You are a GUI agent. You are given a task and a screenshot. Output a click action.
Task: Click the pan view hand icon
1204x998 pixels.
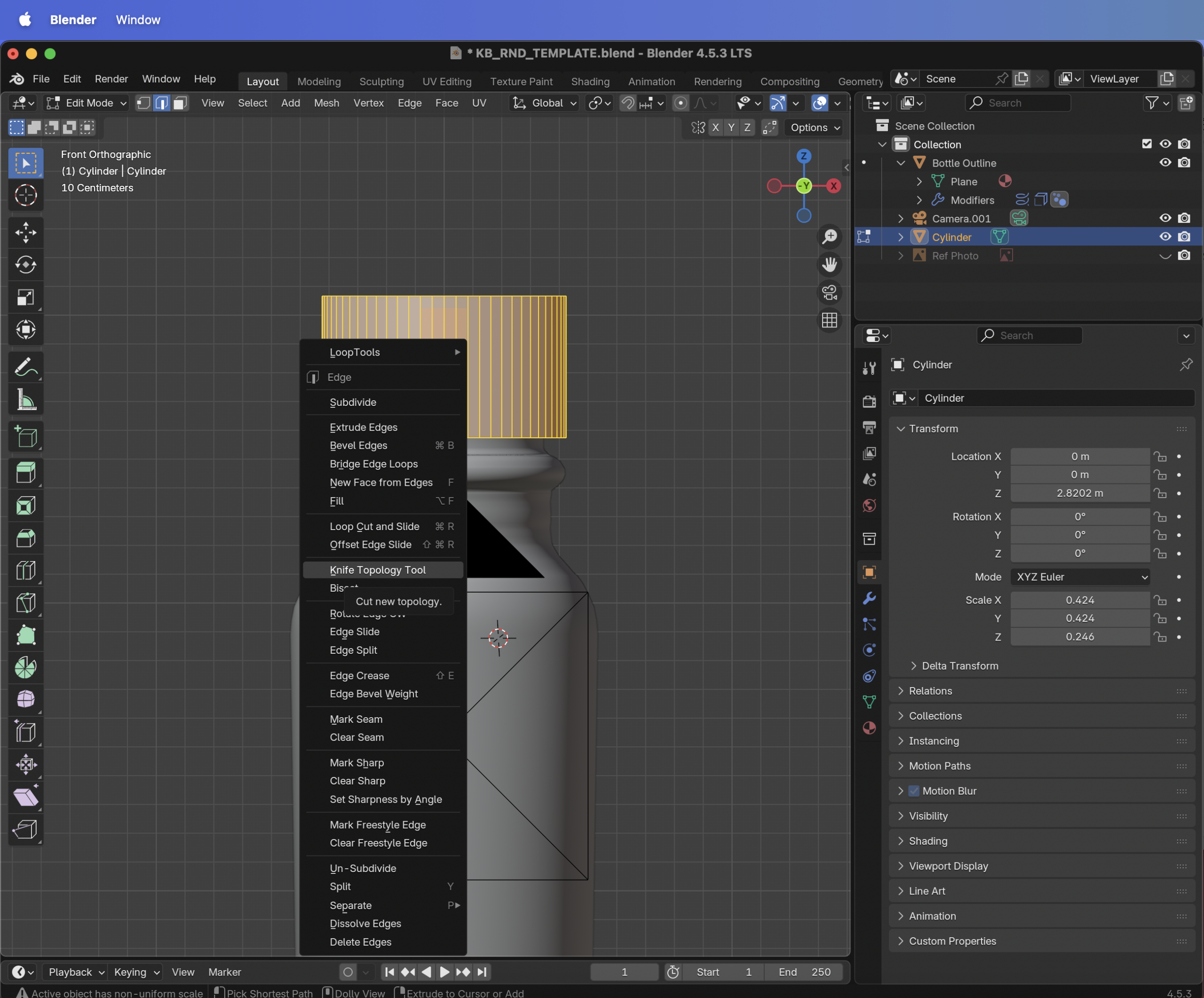(x=829, y=264)
